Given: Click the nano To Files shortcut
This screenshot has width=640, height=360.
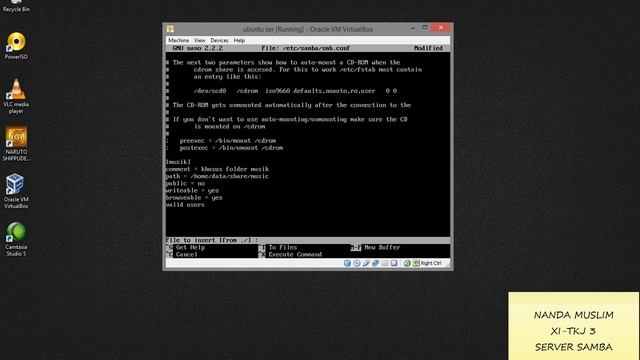Looking at the screenshot, I should click(278, 247).
